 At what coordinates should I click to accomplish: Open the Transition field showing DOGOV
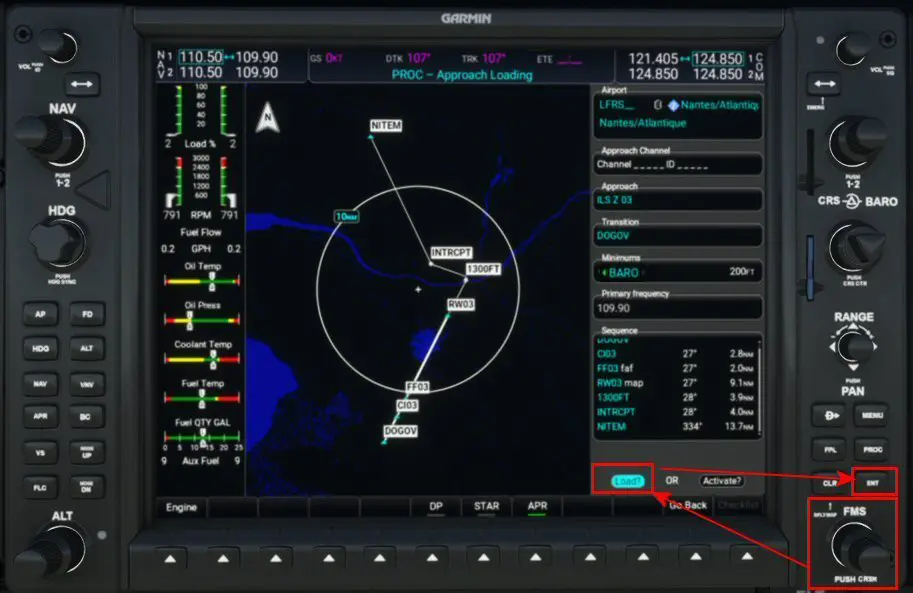pos(678,235)
